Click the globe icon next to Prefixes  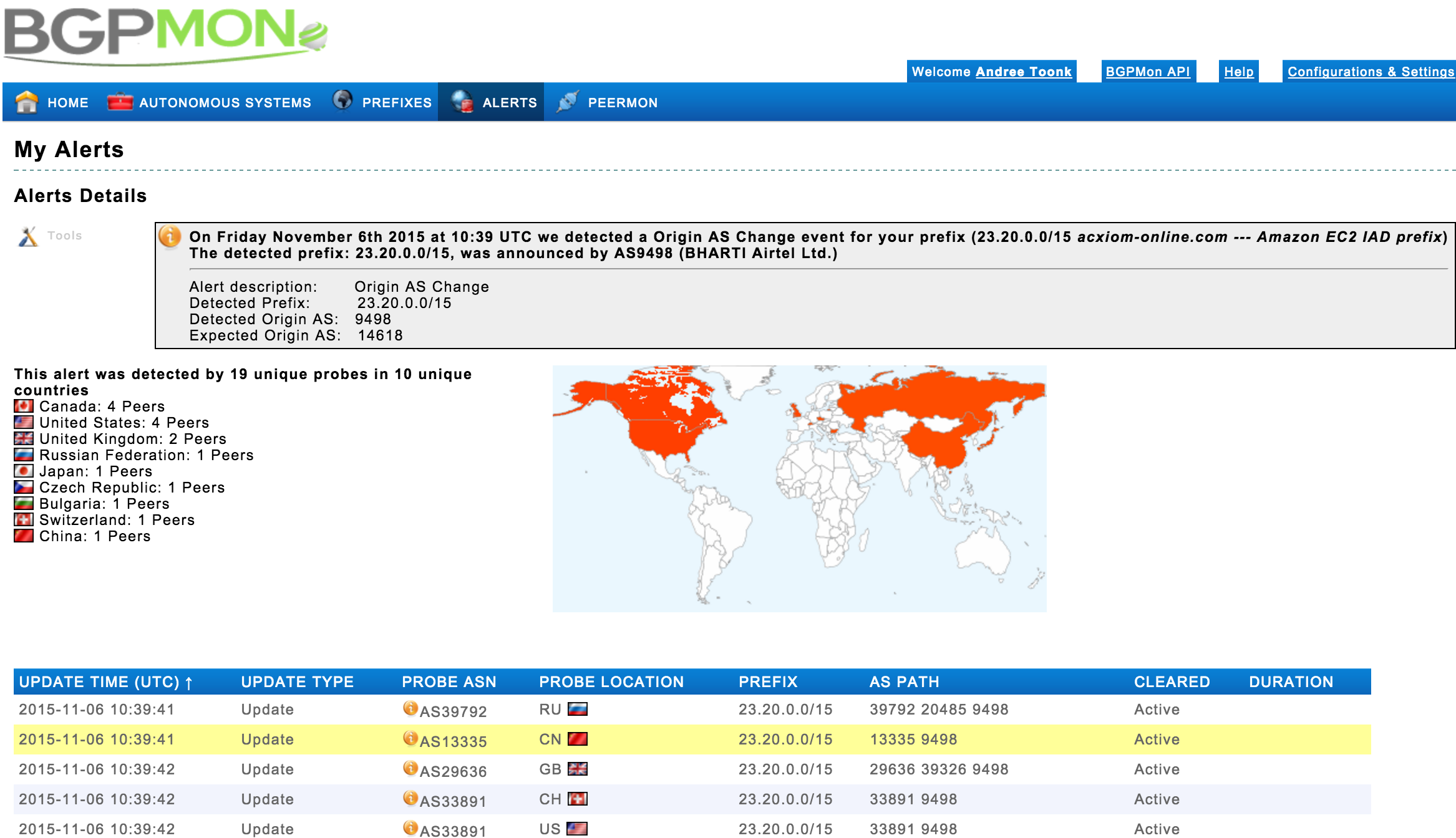point(342,100)
